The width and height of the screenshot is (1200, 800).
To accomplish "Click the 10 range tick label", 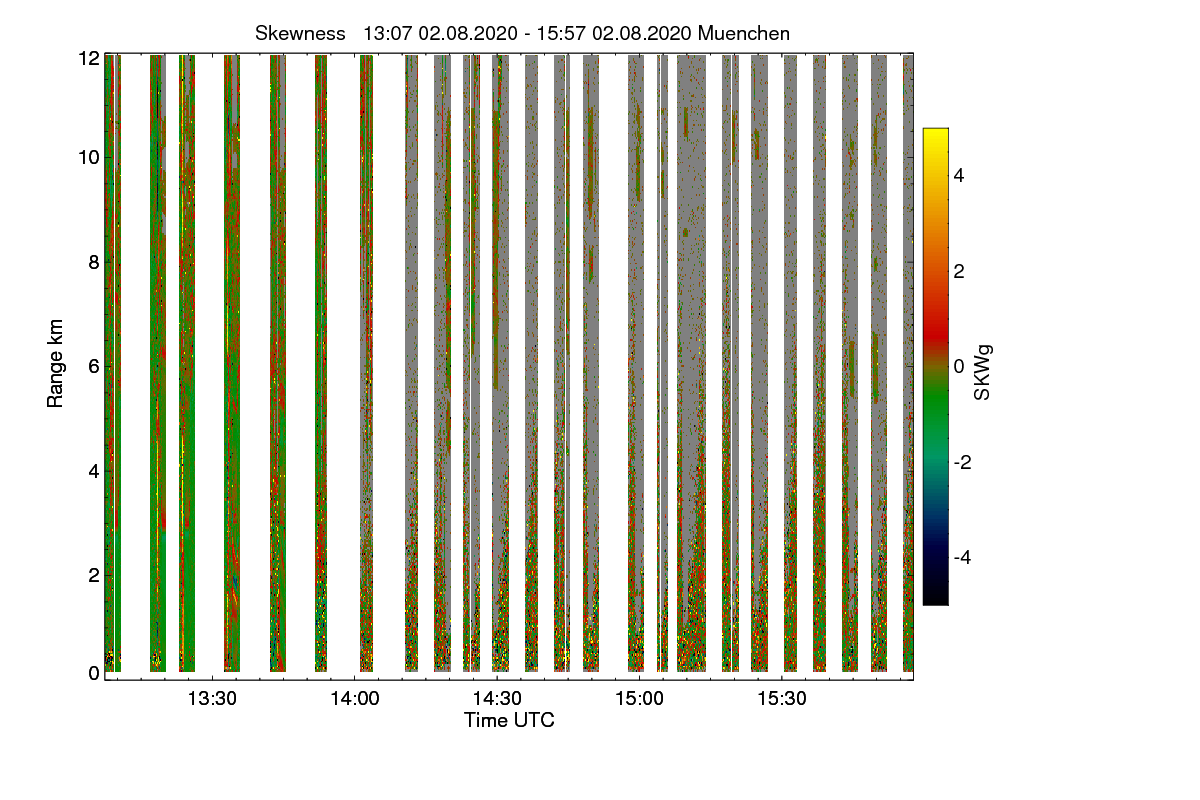I will coord(89,157).
